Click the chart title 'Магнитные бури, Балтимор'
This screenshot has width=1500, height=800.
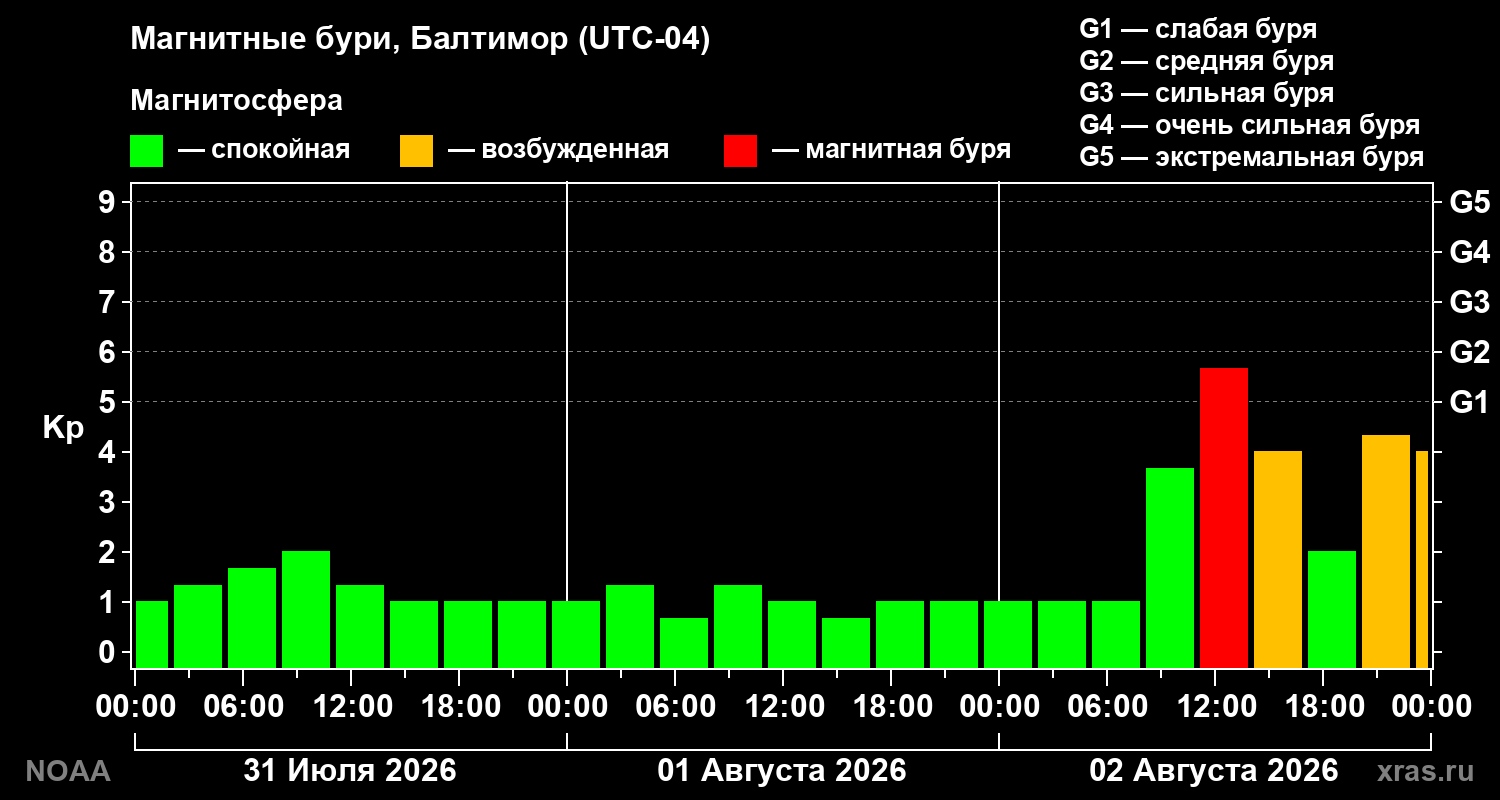click(x=350, y=40)
